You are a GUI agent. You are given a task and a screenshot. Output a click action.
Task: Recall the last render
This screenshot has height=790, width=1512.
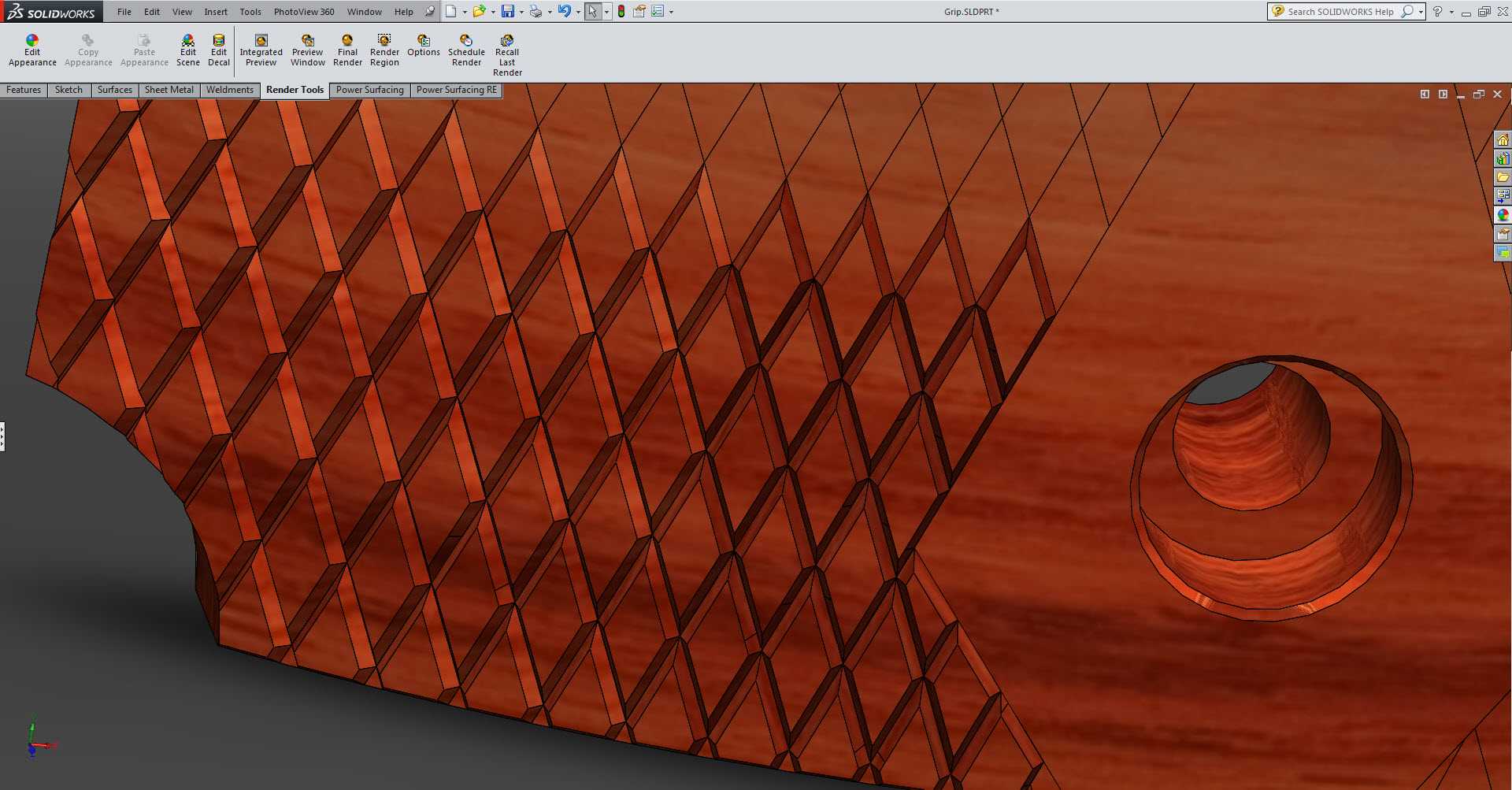coord(507,55)
